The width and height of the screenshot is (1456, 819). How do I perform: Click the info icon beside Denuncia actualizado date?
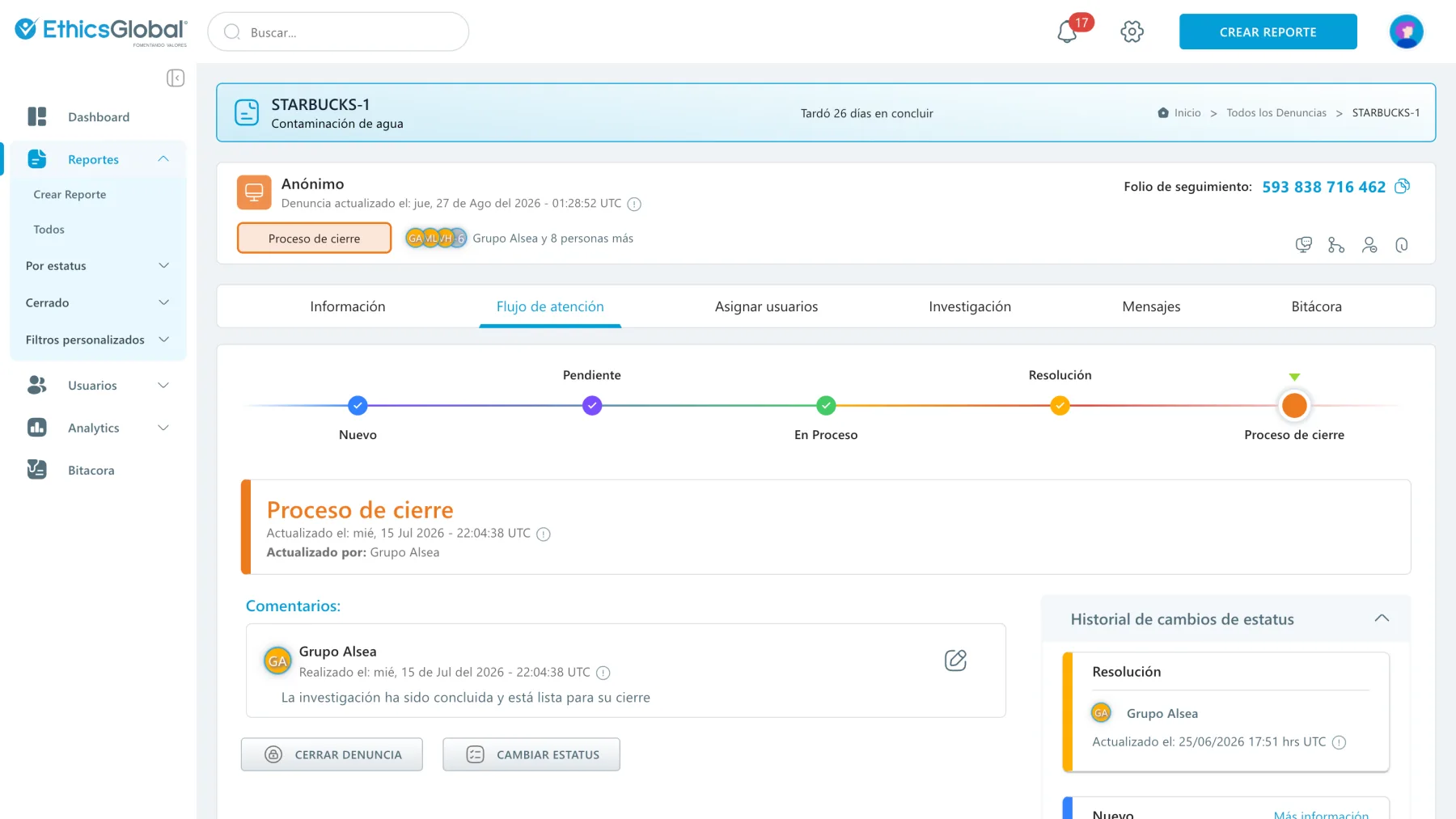(634, 204)
